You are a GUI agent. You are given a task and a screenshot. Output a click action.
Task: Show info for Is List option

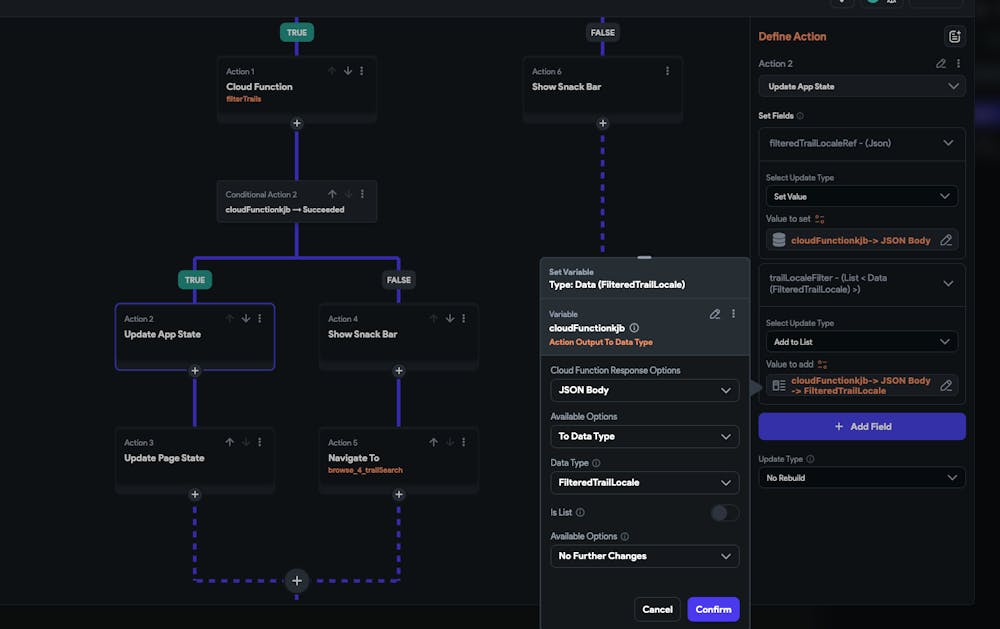click(x=580, y=512)
